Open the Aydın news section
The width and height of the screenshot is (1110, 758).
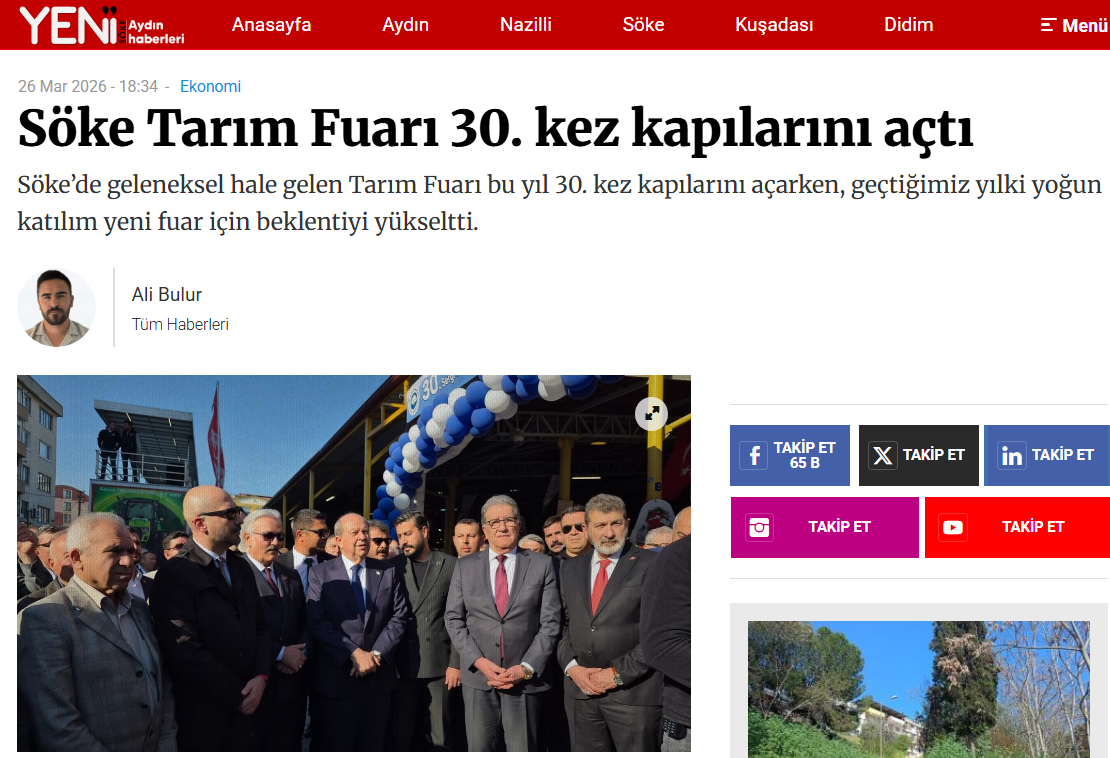406,25
